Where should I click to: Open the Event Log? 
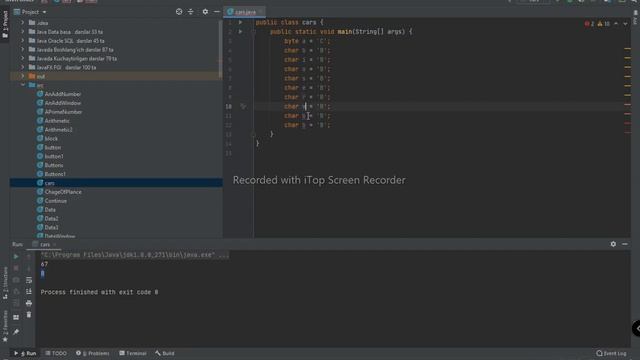click(x=611, y=353)
